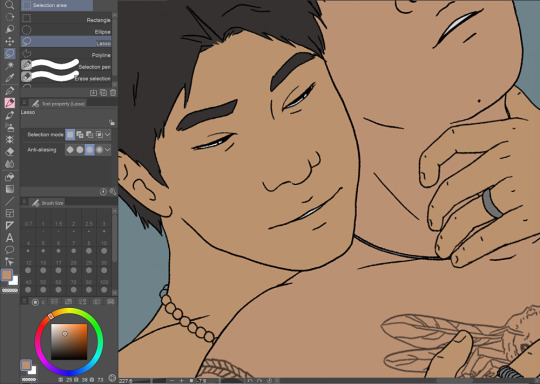540x384 pixels.
Task: Select the Text tool
Action: (10, 238)
